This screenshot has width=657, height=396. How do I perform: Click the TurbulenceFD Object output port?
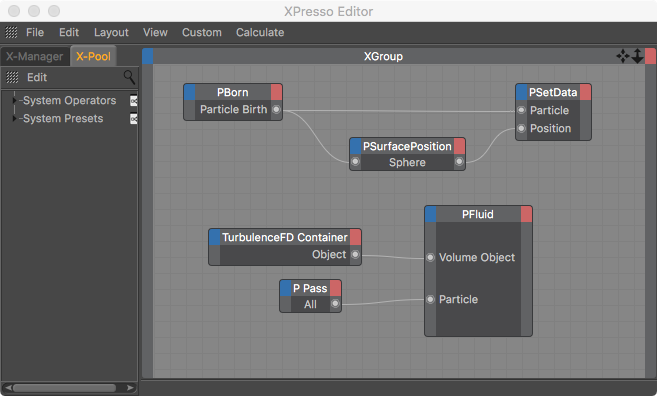[355, 254]
